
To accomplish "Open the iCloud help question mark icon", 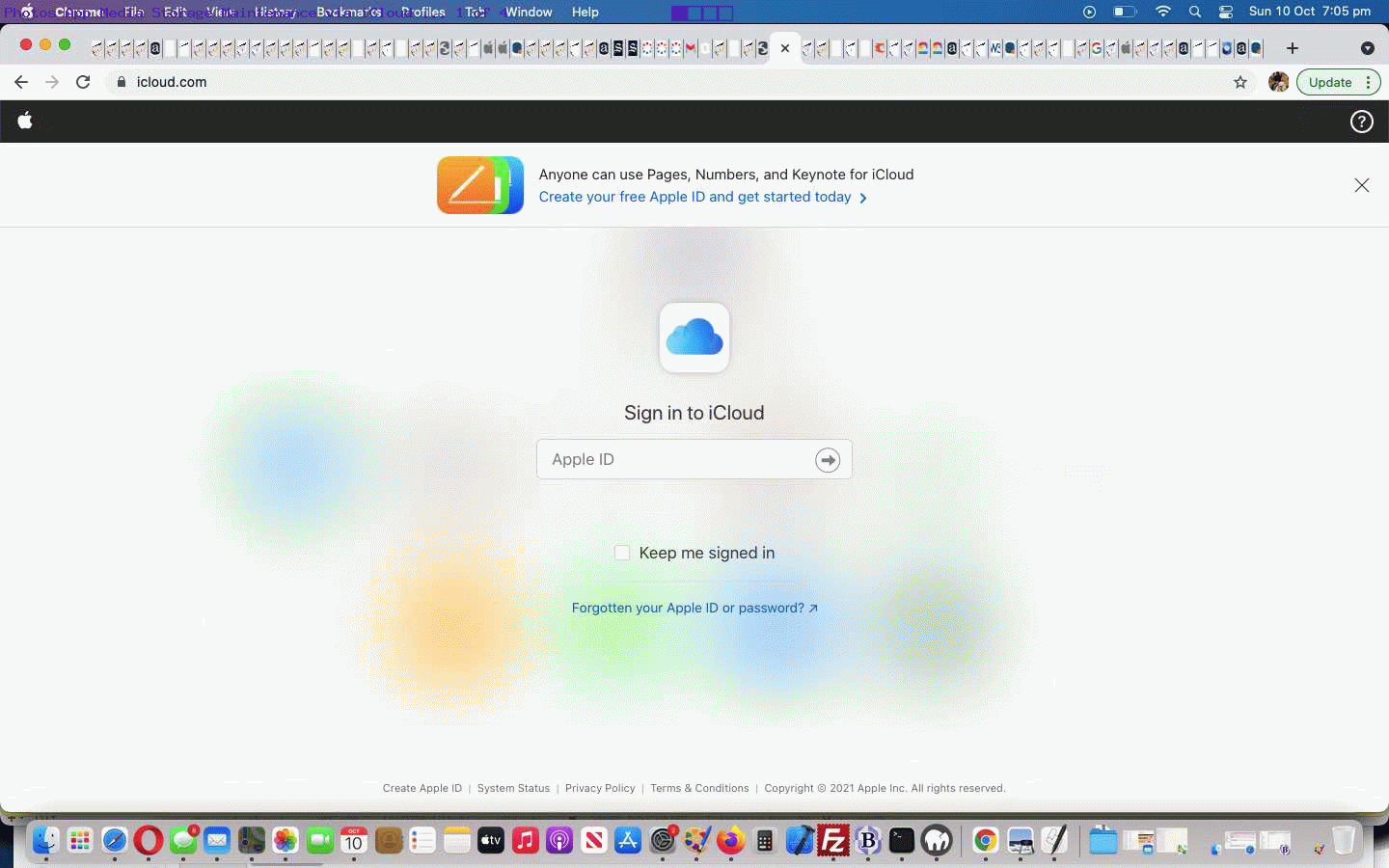I will [1361, 122].
